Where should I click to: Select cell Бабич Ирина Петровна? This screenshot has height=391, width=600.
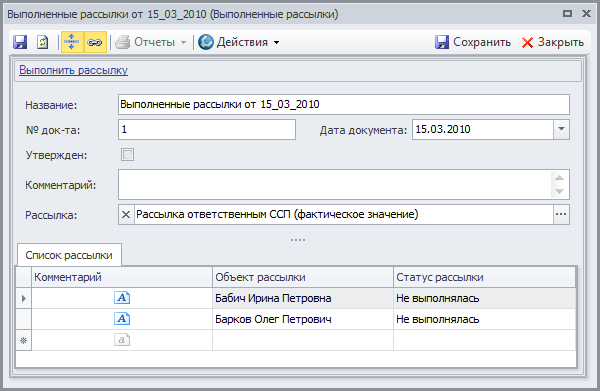click(x=303, y=298)
